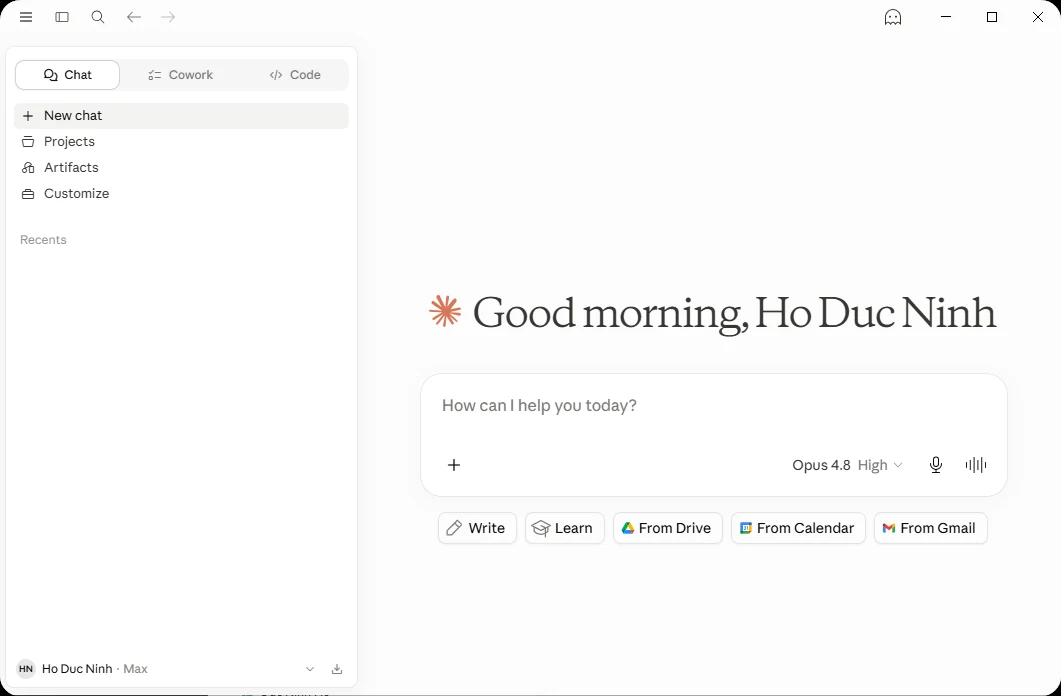Click the HN avatar badge
Viewport: 1061px width, 696px height.
click(x=26, y=669)
